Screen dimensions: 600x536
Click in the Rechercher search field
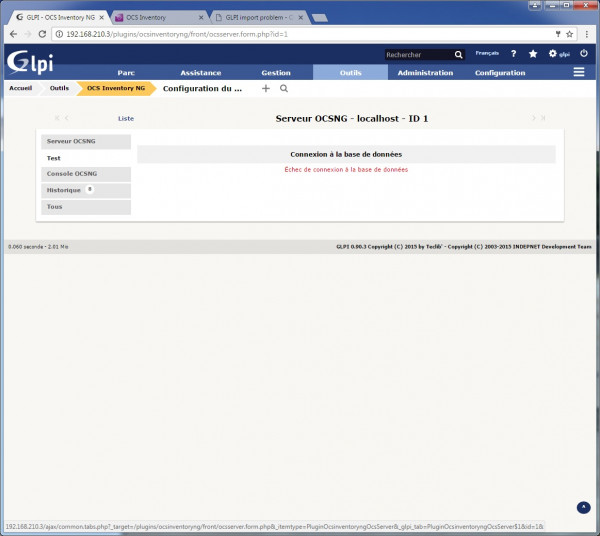419,55
